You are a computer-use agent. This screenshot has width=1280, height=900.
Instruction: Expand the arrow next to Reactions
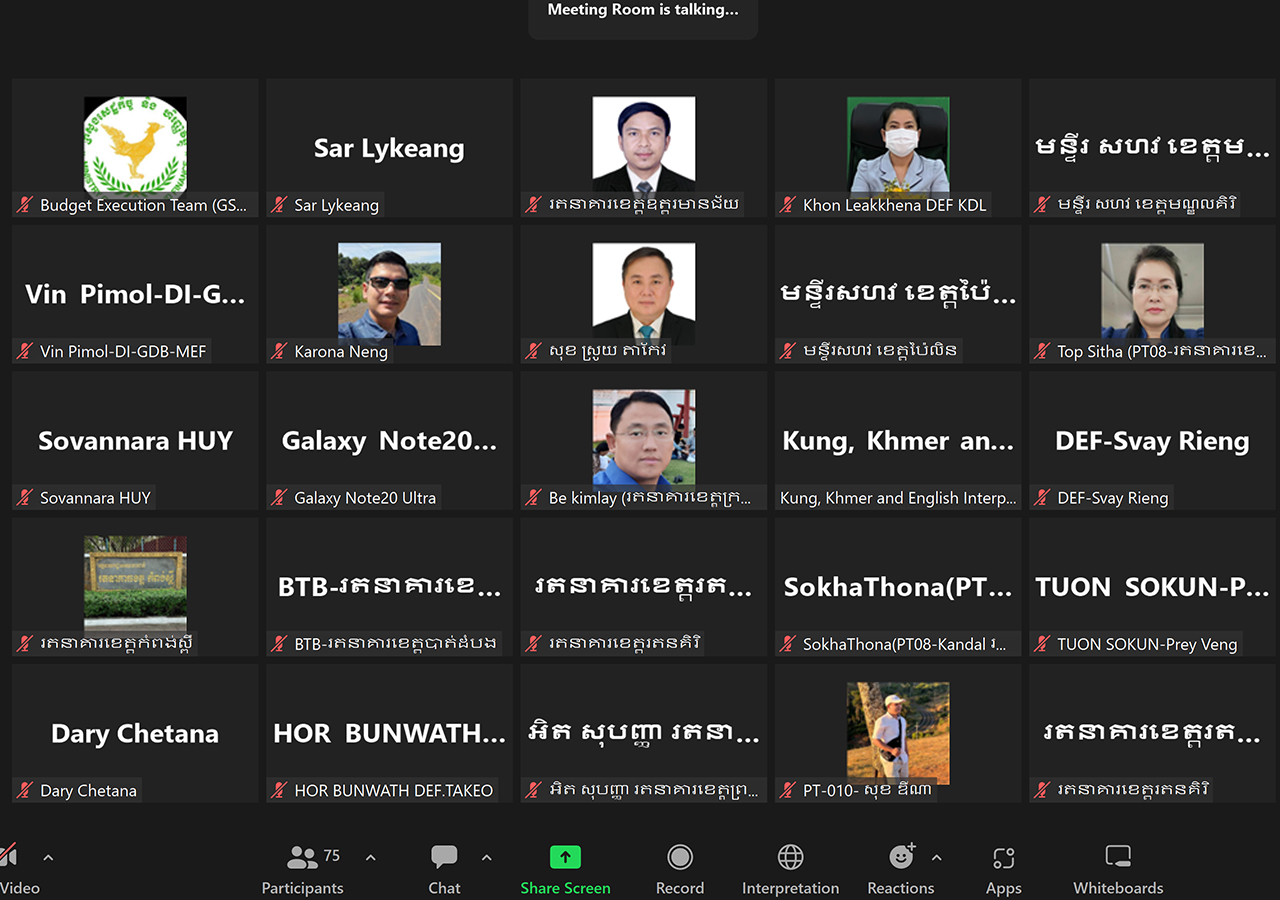click(x=937, y=857)
